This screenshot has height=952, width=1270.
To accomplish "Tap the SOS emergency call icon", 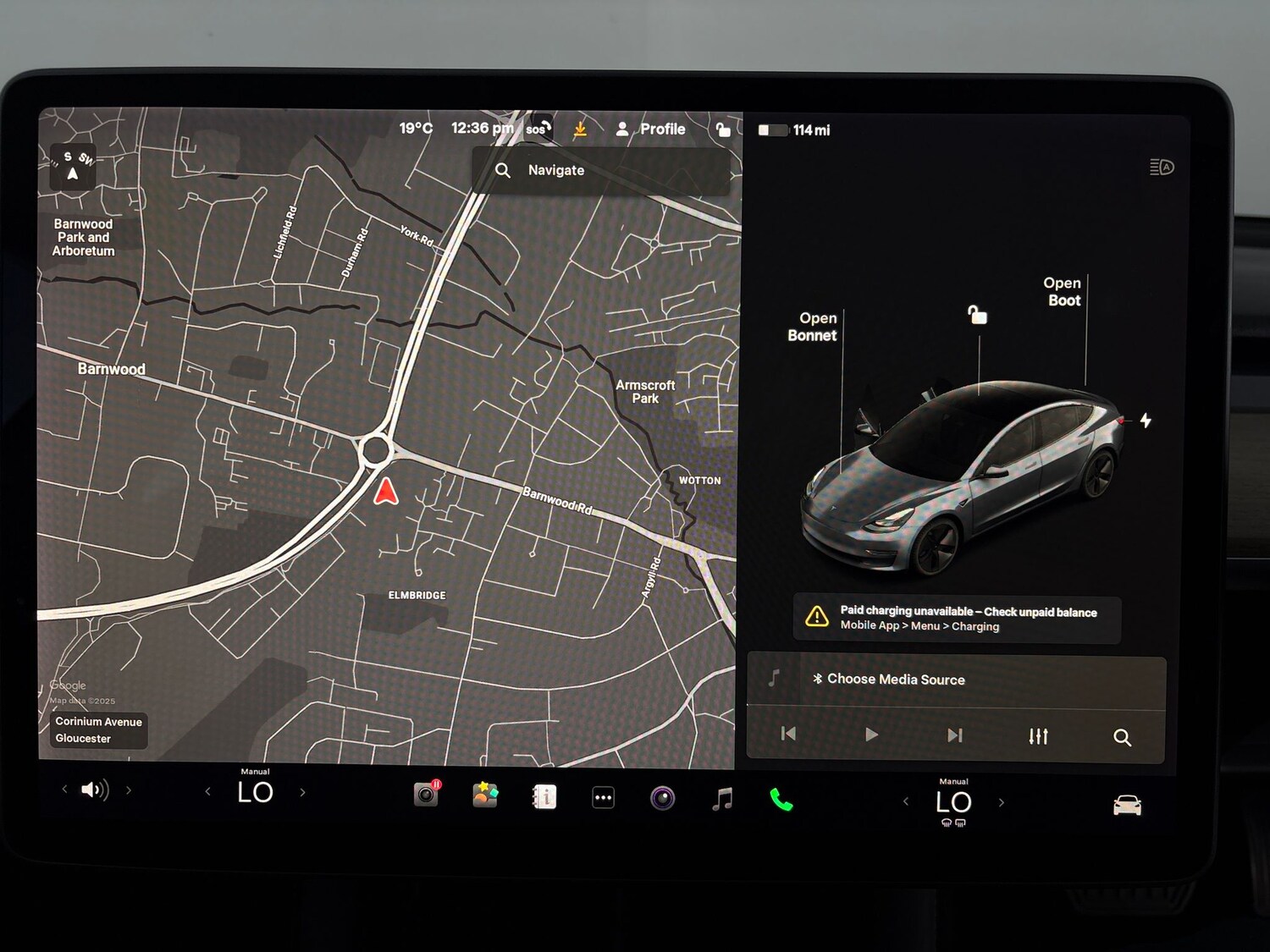I will point(539,129).
